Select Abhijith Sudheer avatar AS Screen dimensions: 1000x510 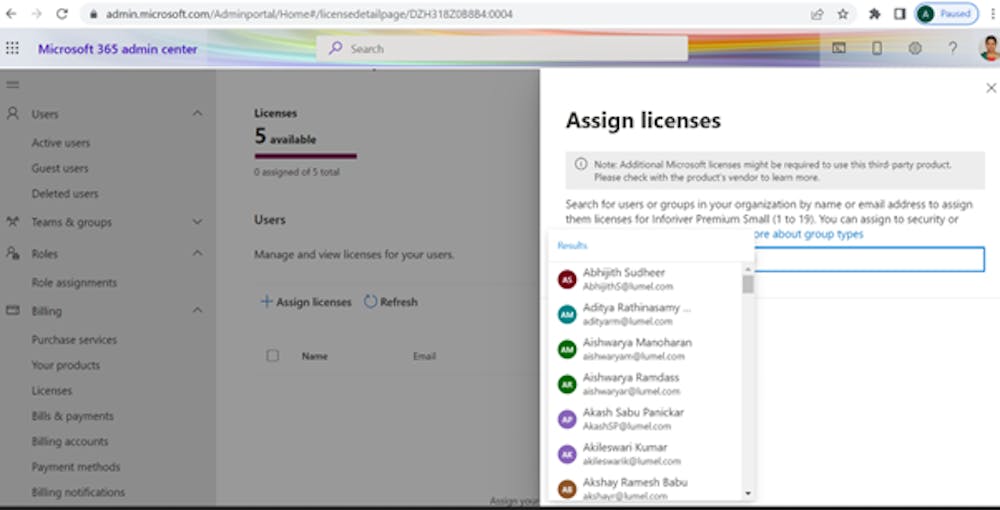[567, 279]
